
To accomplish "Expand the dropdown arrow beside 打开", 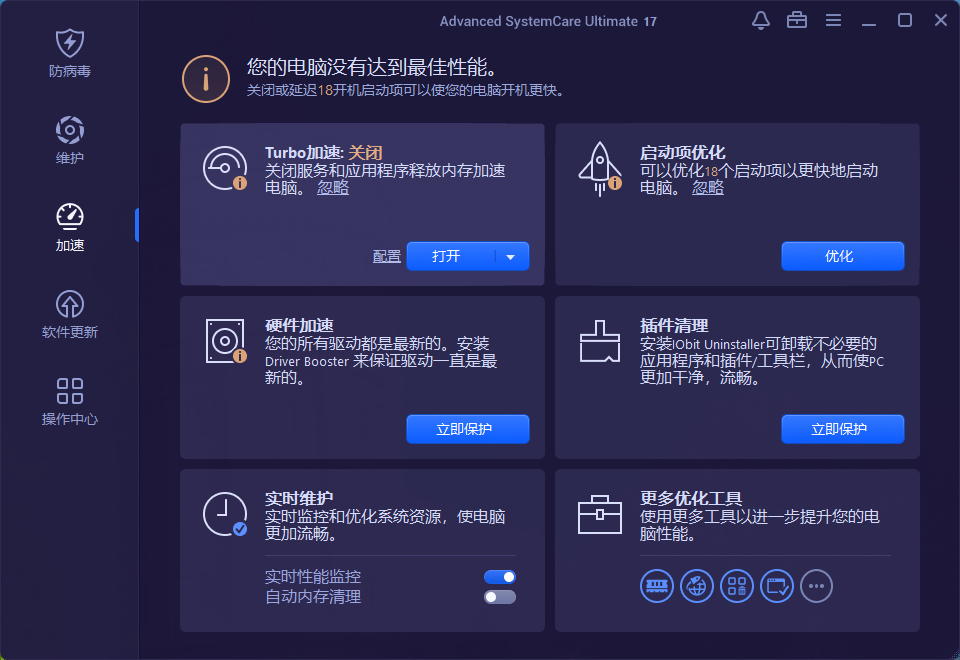I will click(x=511, y=257).
